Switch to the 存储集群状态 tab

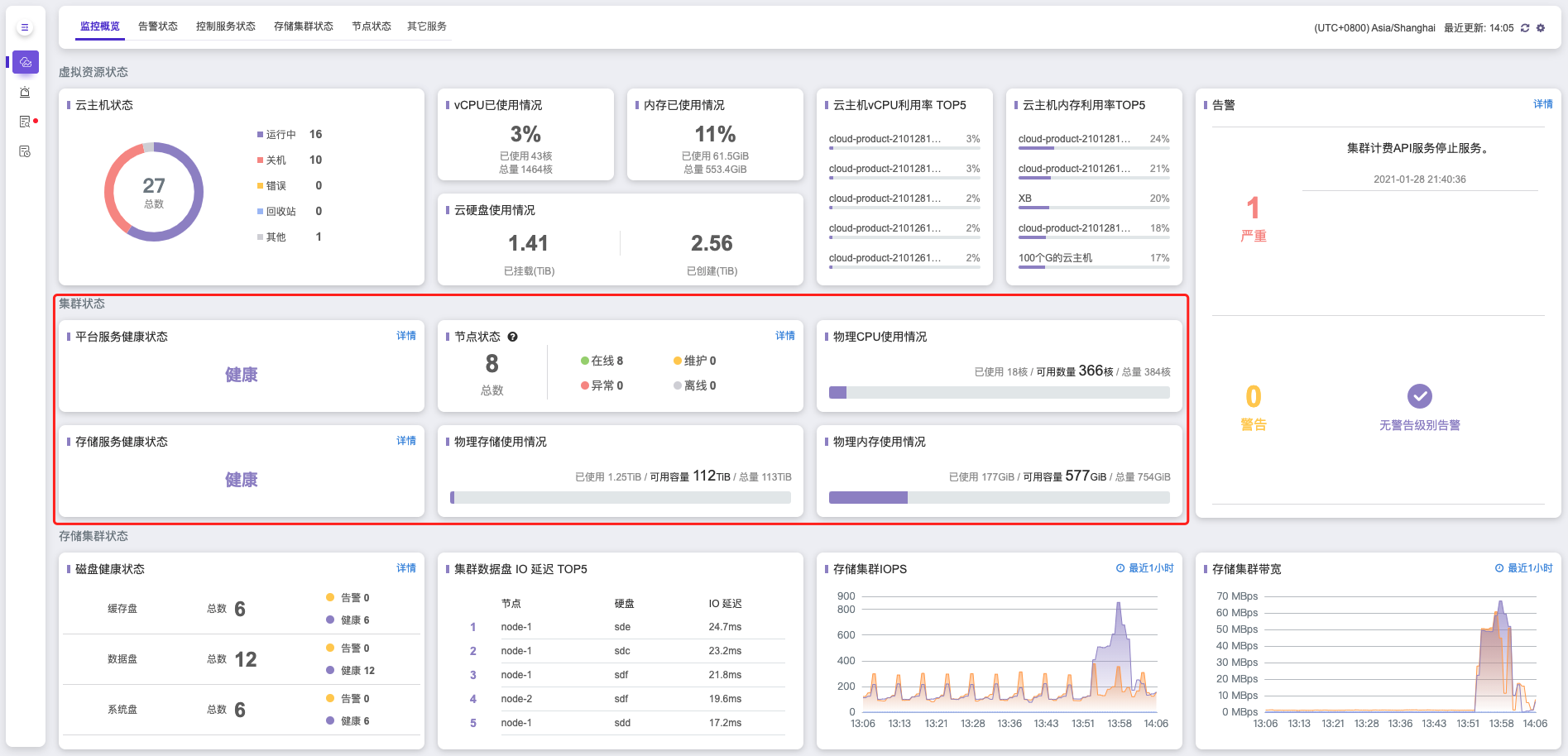[303, 26]
